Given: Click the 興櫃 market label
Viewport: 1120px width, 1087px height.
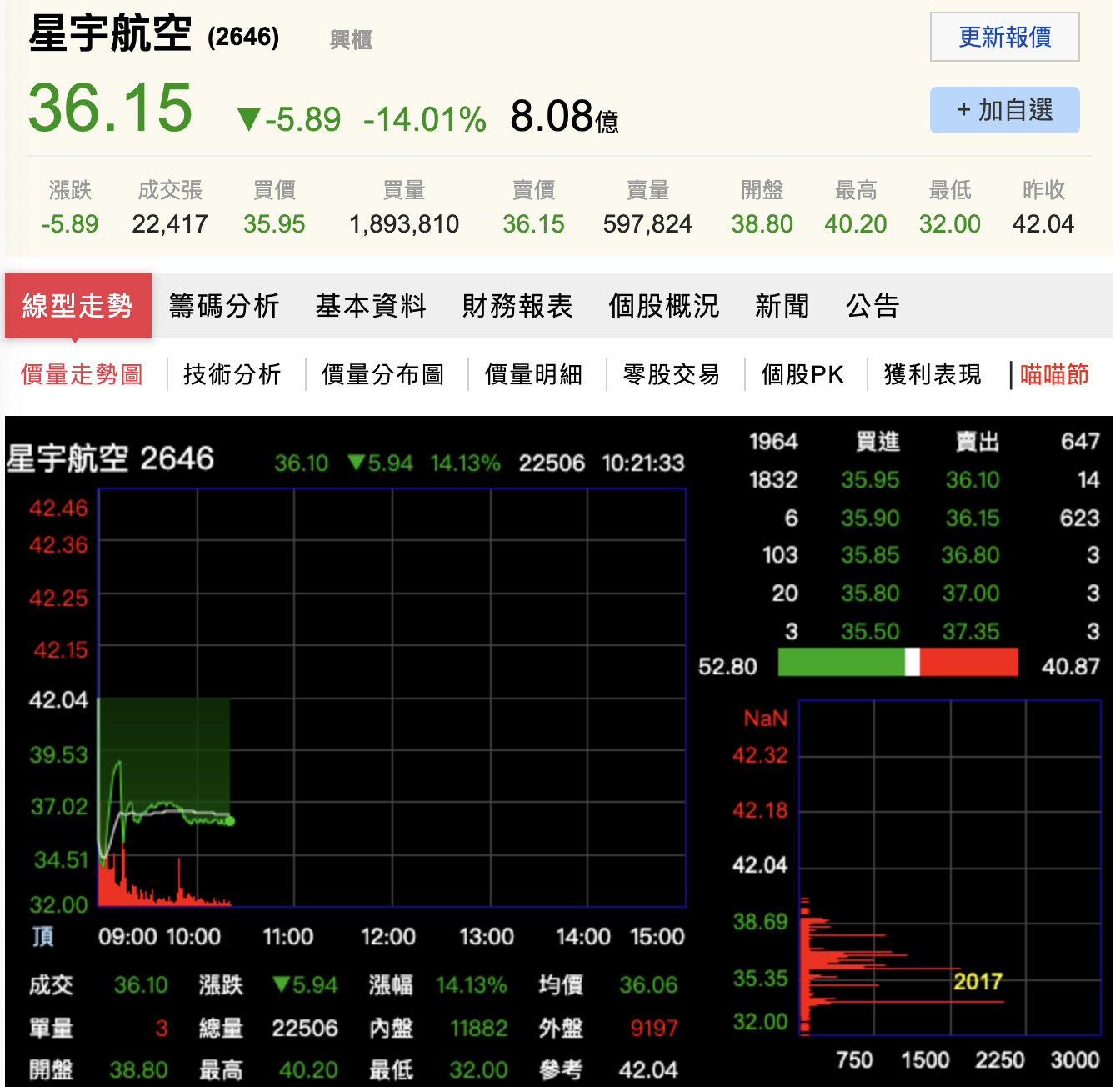Looking at the screenshot, I should (x=351, y=39).
